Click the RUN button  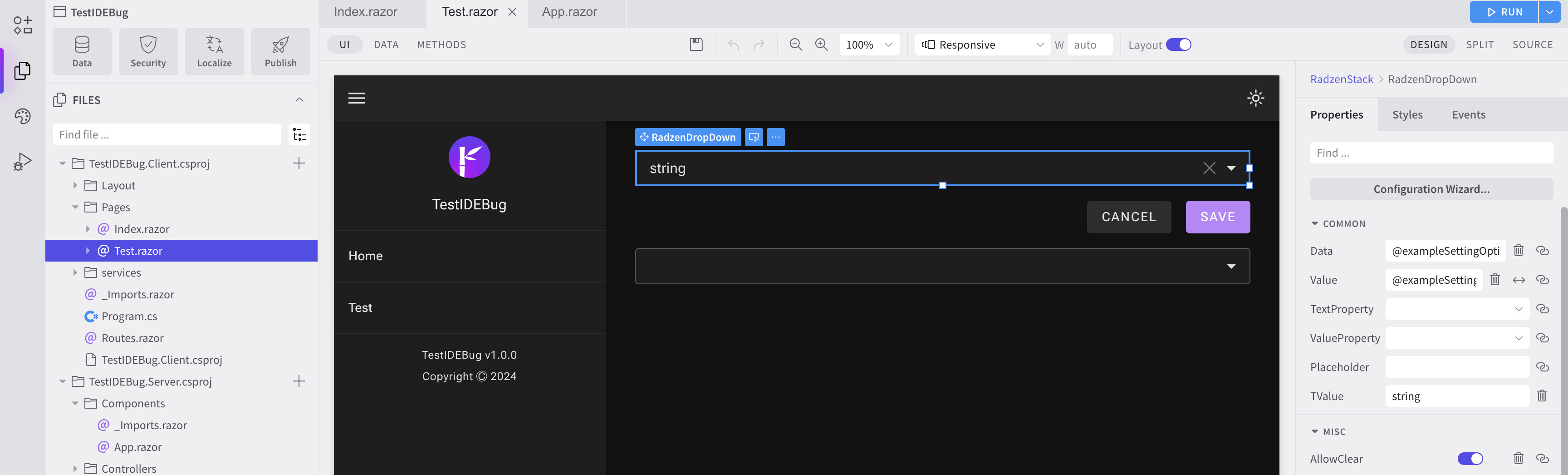1504,12
